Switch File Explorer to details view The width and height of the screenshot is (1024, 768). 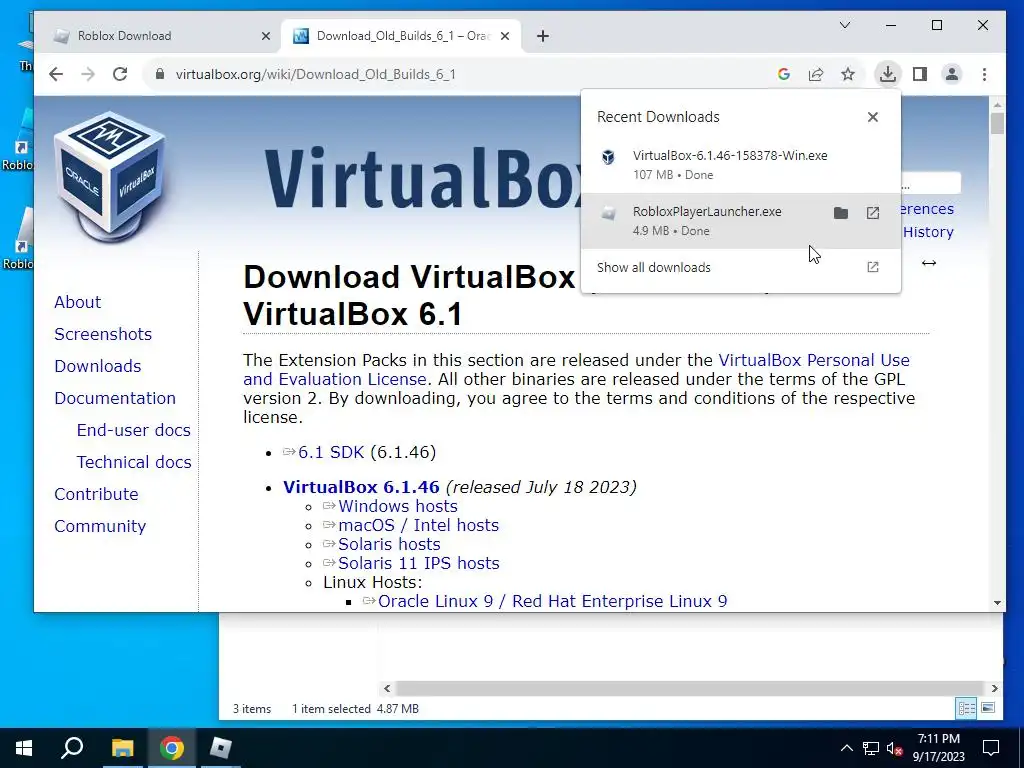tap(966, 708)
